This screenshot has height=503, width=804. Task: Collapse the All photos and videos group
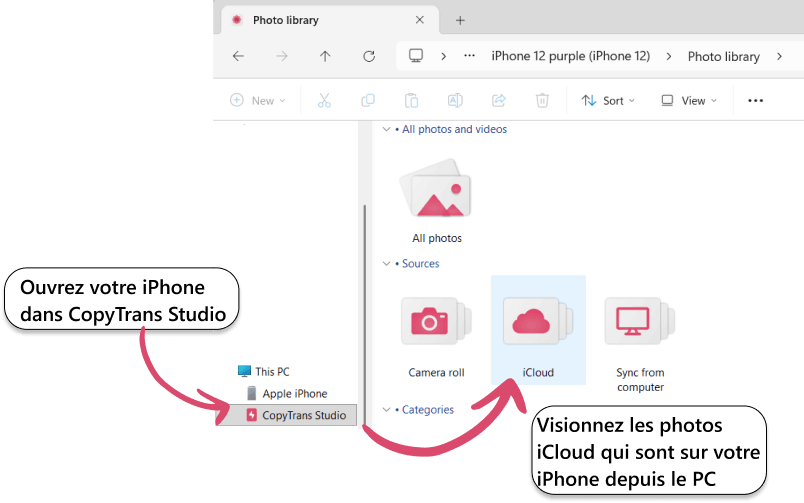pyautogui.click(x=387, y=129)
